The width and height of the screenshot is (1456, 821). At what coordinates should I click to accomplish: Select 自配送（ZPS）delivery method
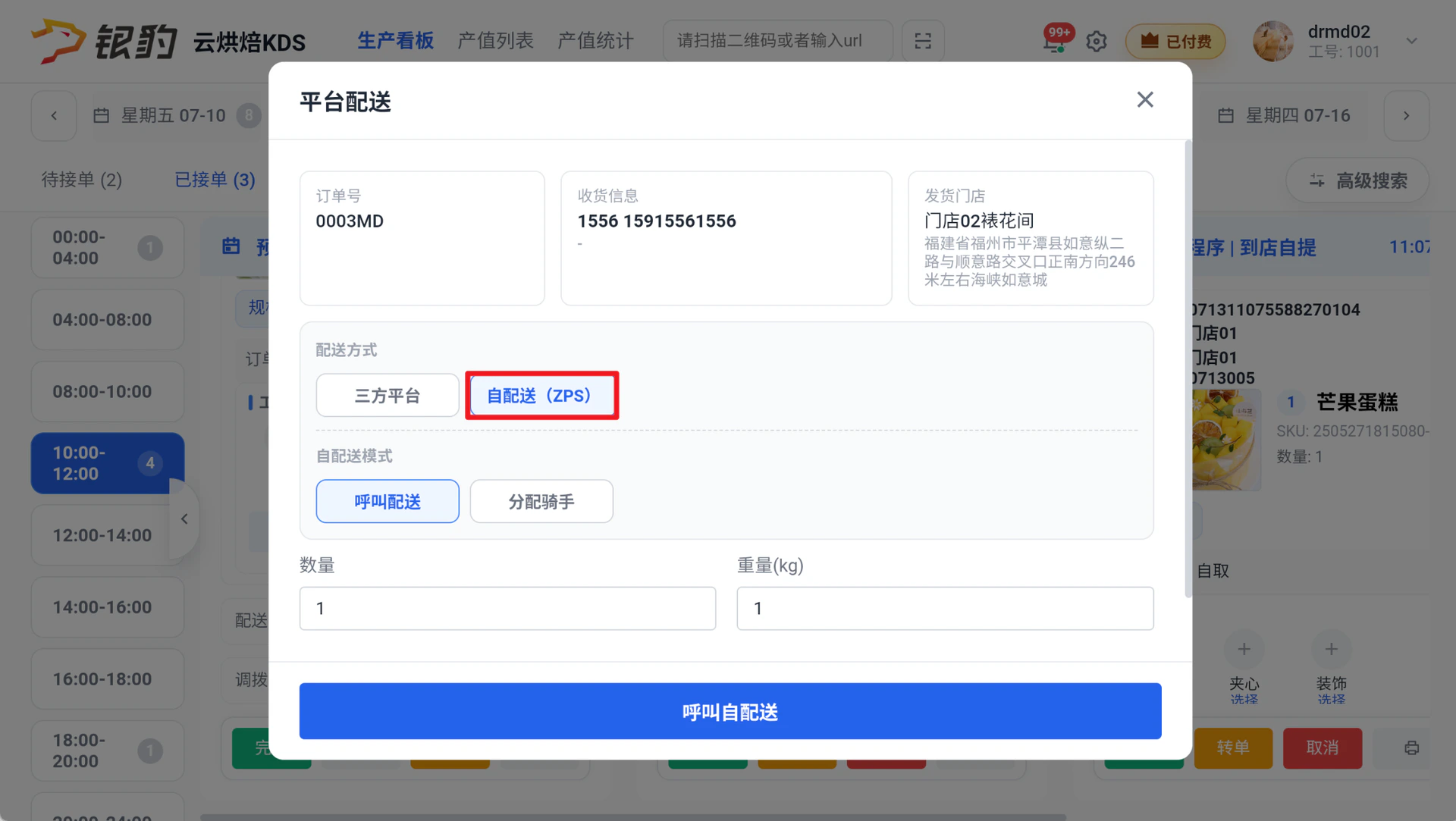[541, 395]
